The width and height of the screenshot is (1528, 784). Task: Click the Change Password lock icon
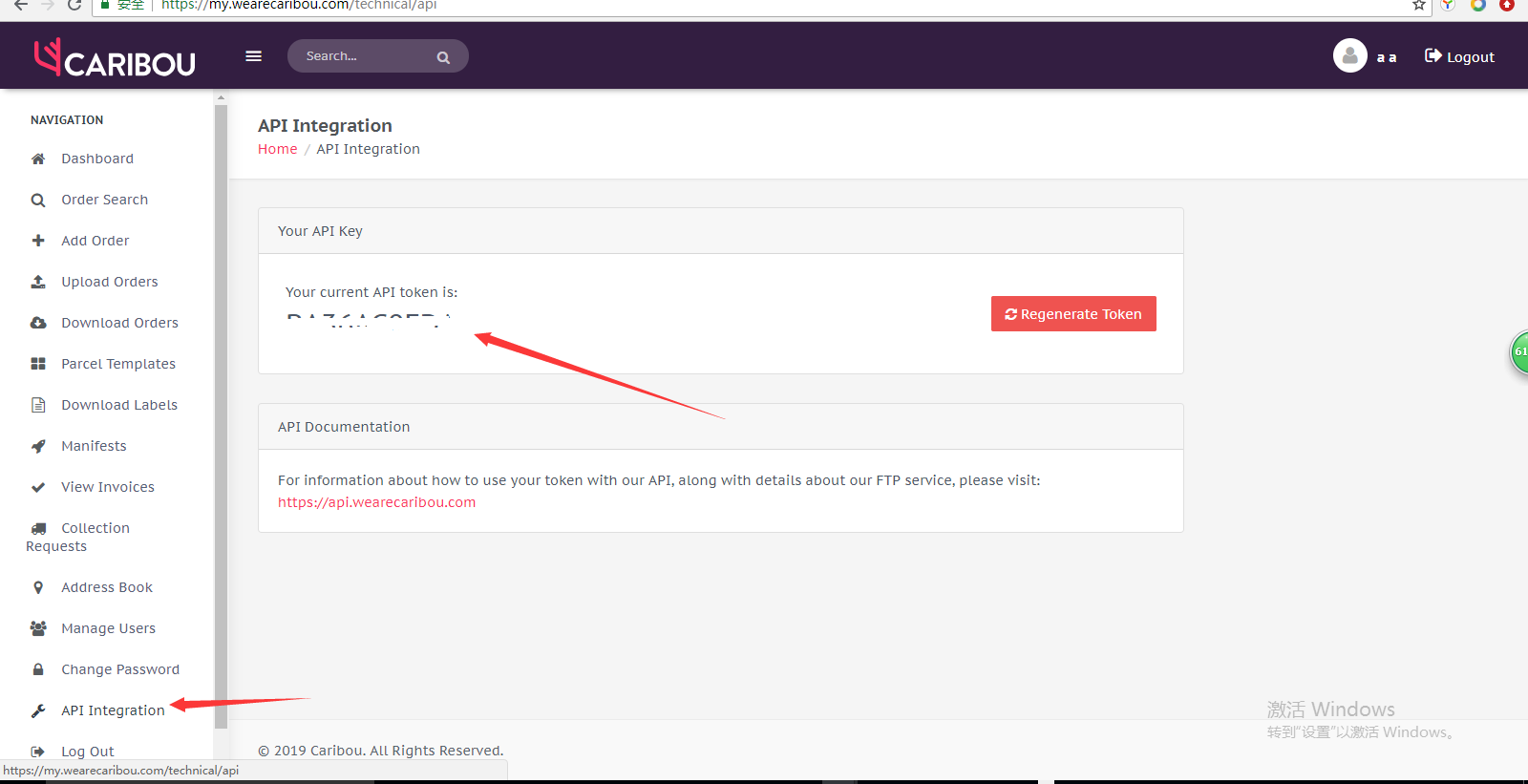click(x=38, y=669)
